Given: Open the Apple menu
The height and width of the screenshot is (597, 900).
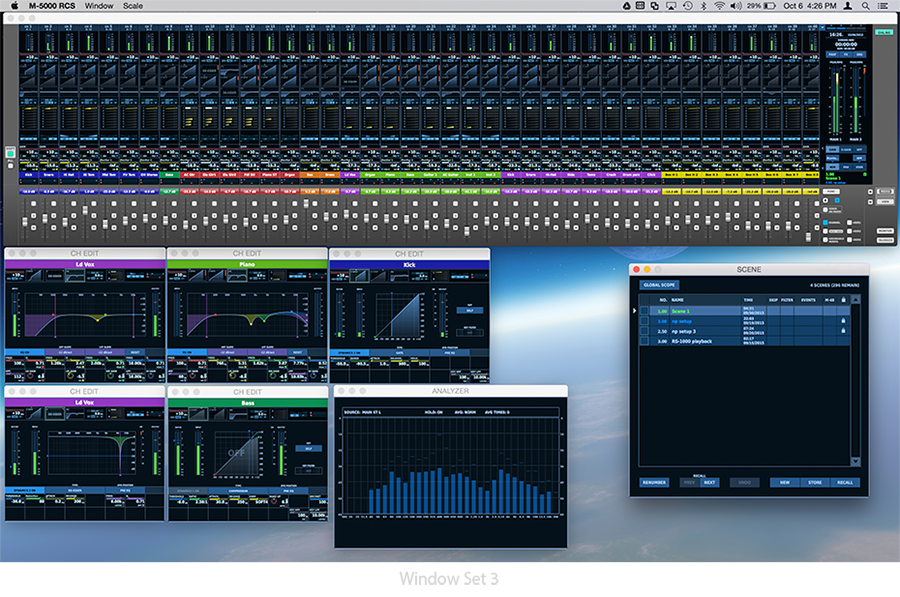Looking at the screenshot, I should pyautogui.click(x=12, y=6).
